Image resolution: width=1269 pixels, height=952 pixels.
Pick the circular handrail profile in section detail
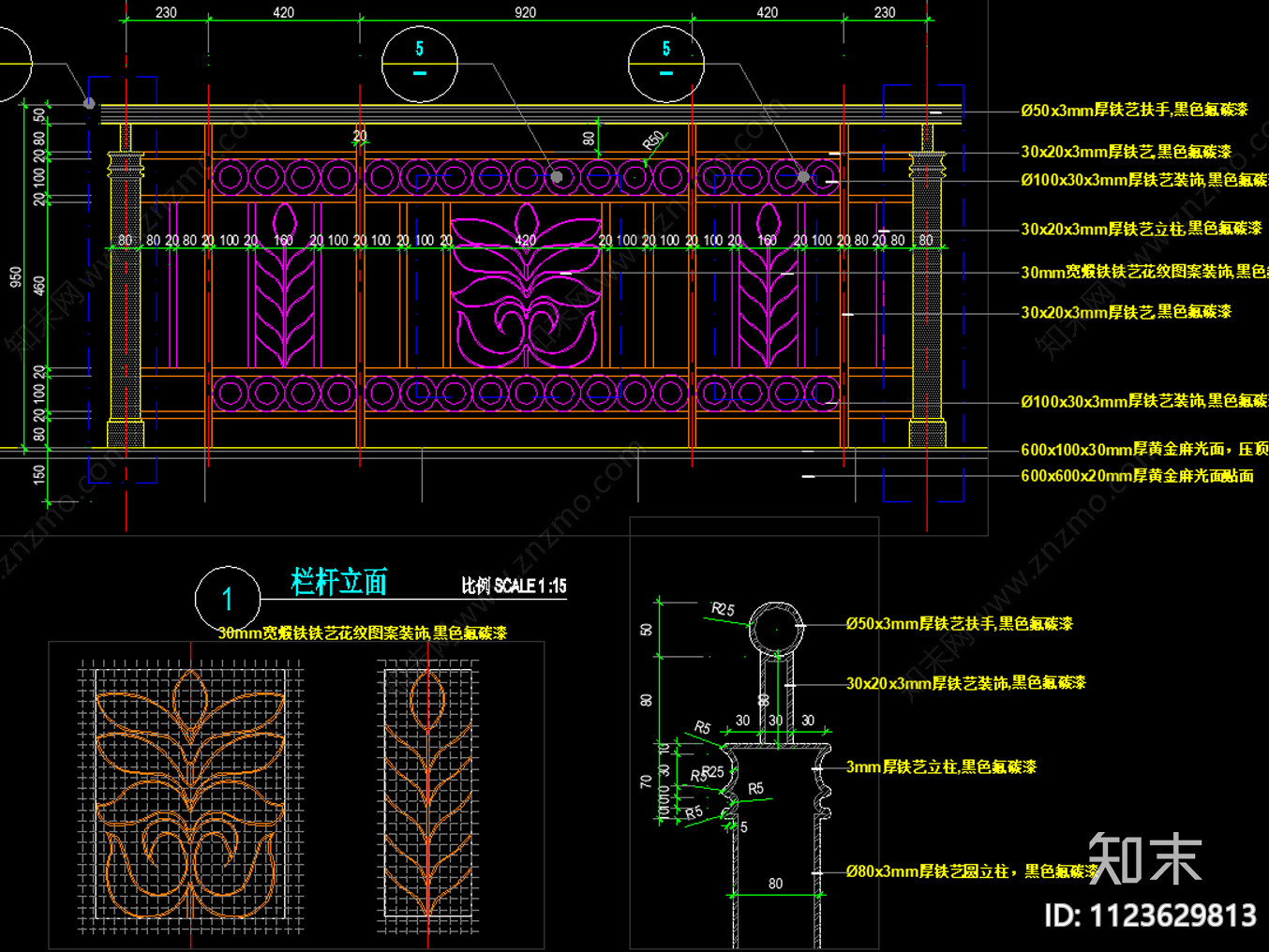[x=777, y=628]
